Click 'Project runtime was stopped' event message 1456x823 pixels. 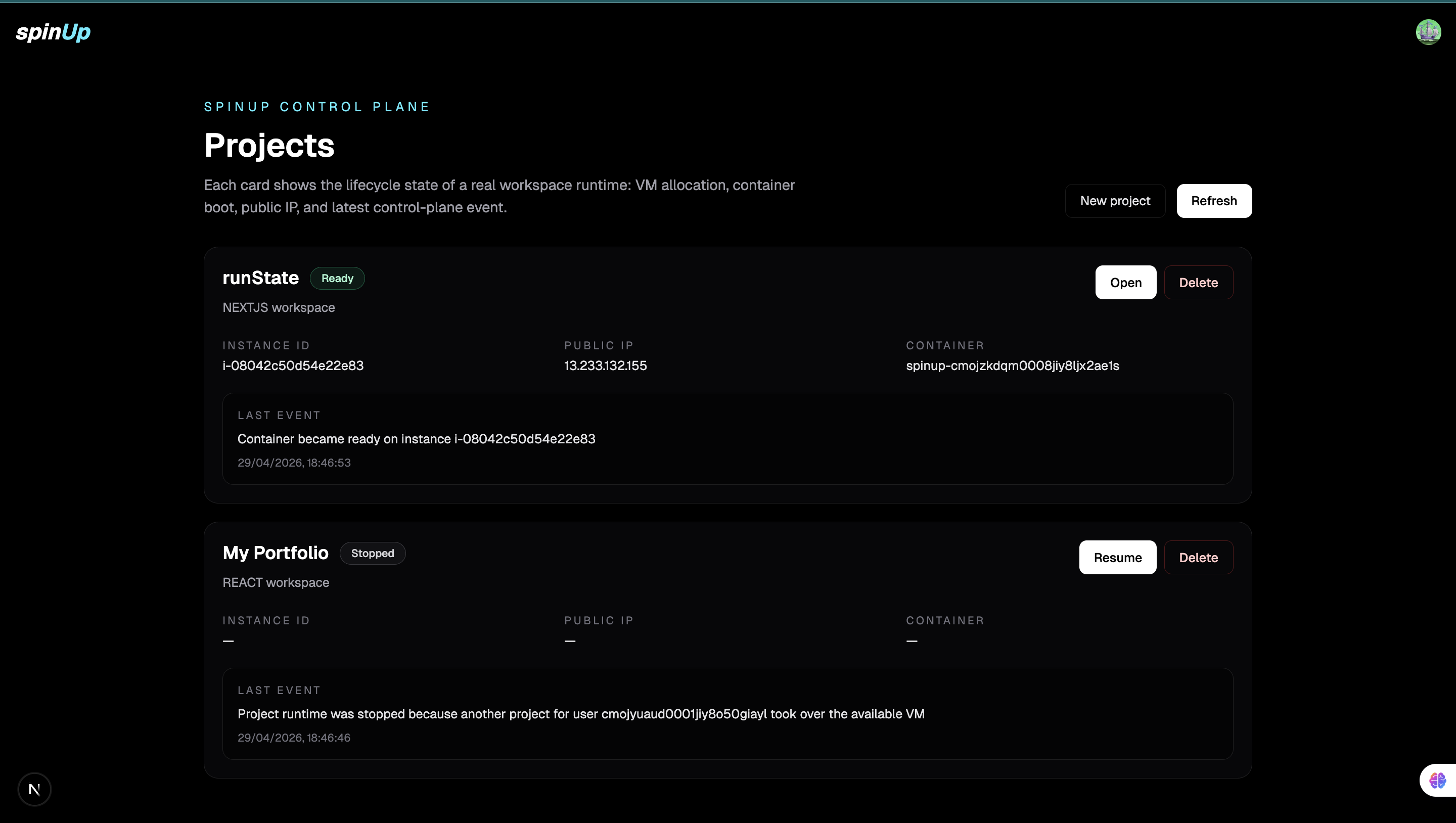[x=581, y=714]
